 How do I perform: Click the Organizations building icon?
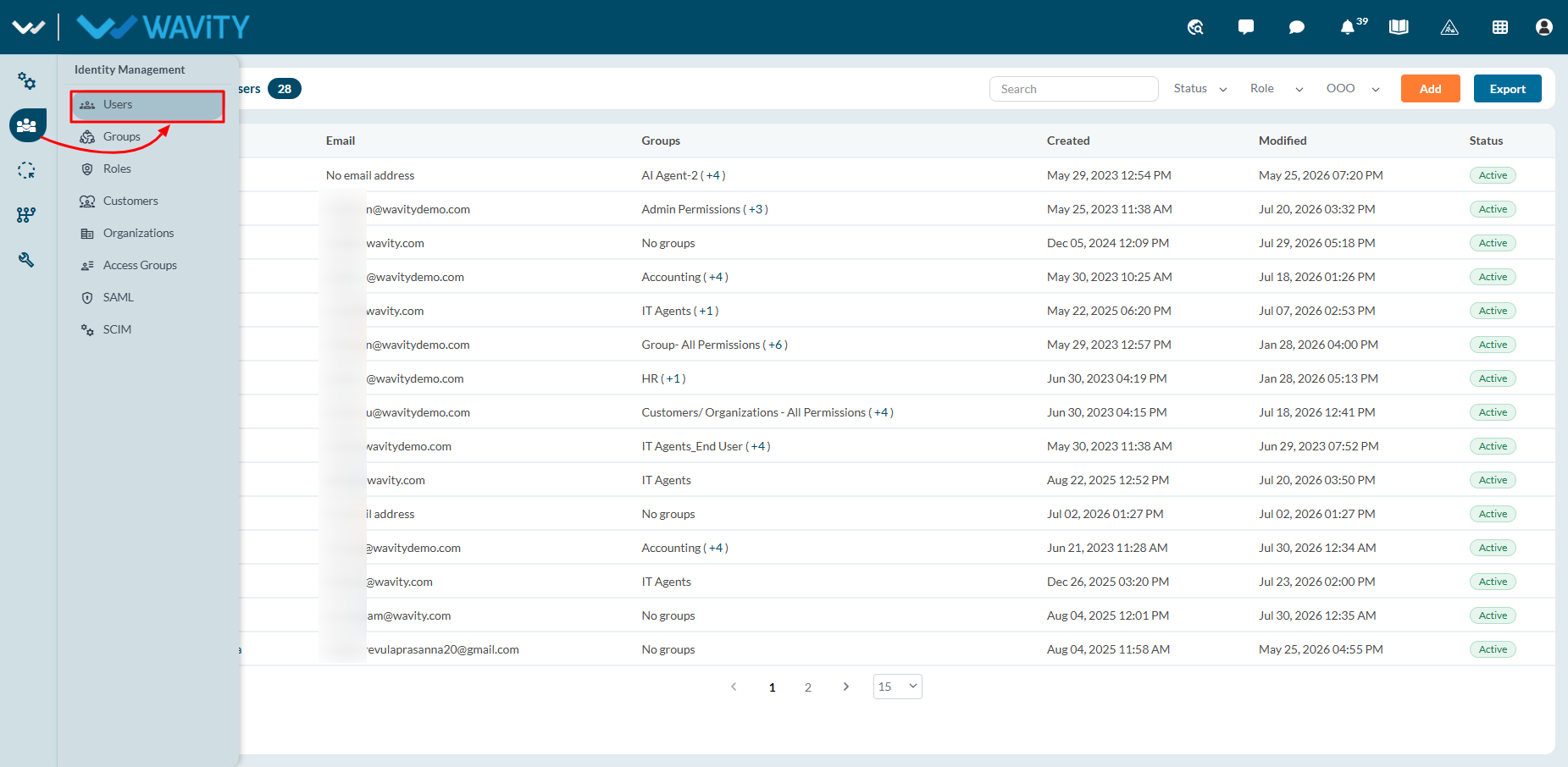[x=87, y=234]
